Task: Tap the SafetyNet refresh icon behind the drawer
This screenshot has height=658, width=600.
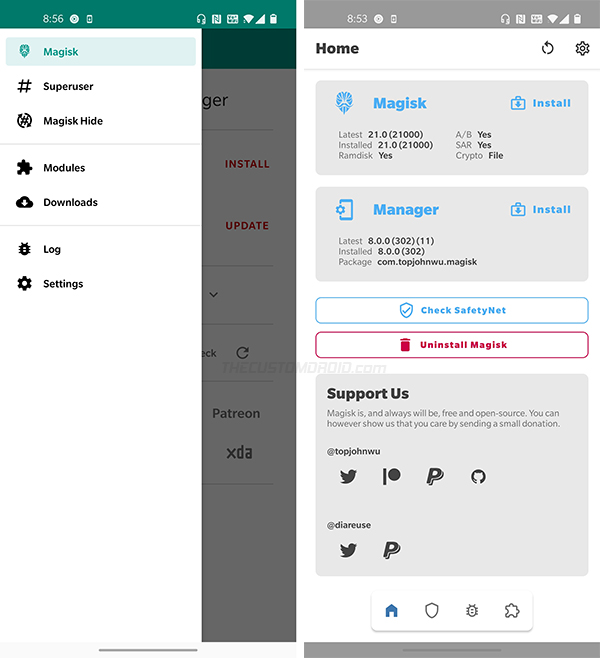Action: click(x=243, y=353)
